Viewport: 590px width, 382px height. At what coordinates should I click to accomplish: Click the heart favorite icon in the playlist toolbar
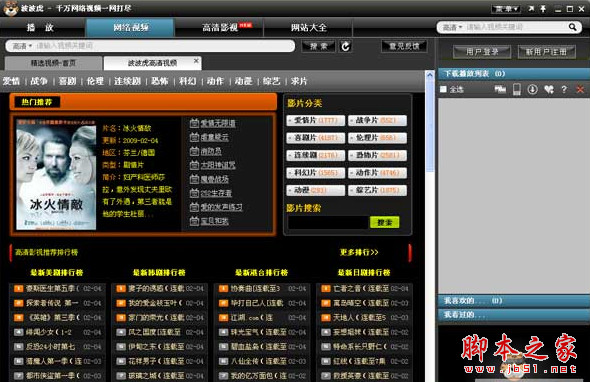click(549, 89)
